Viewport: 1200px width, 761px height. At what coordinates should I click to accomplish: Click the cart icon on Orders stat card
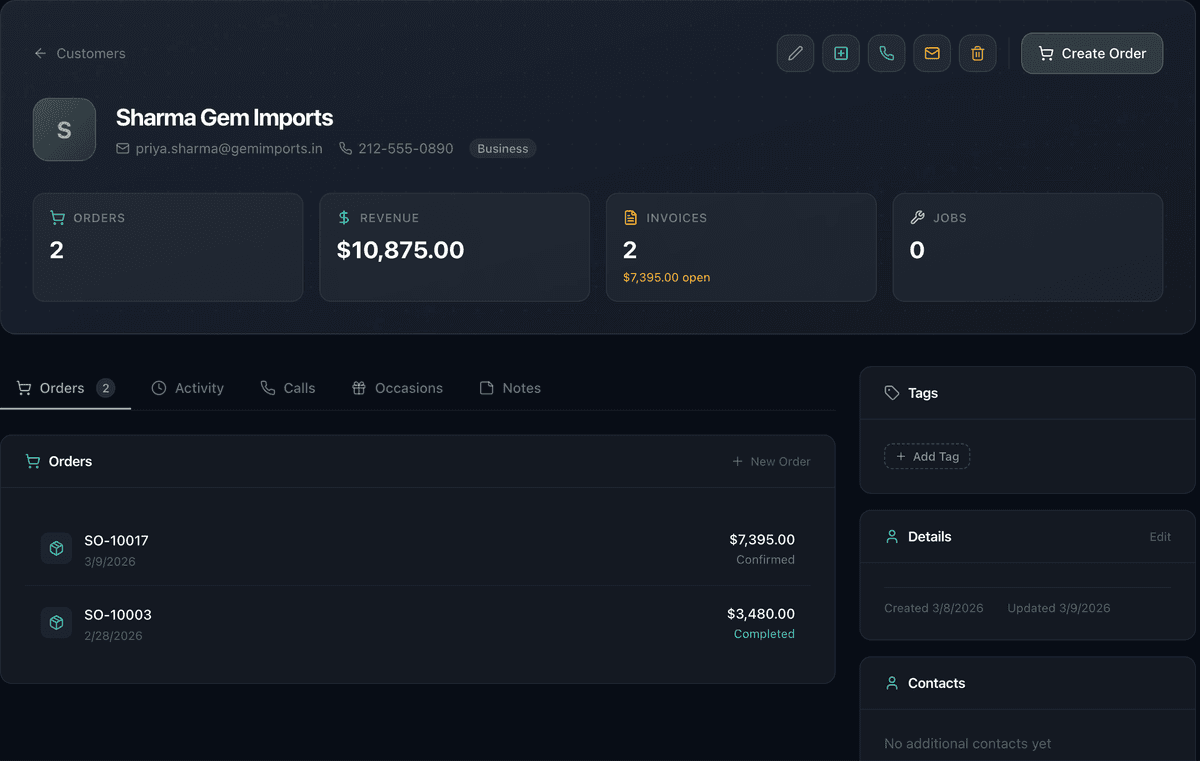pyautogui.click(x=57, y=217)
